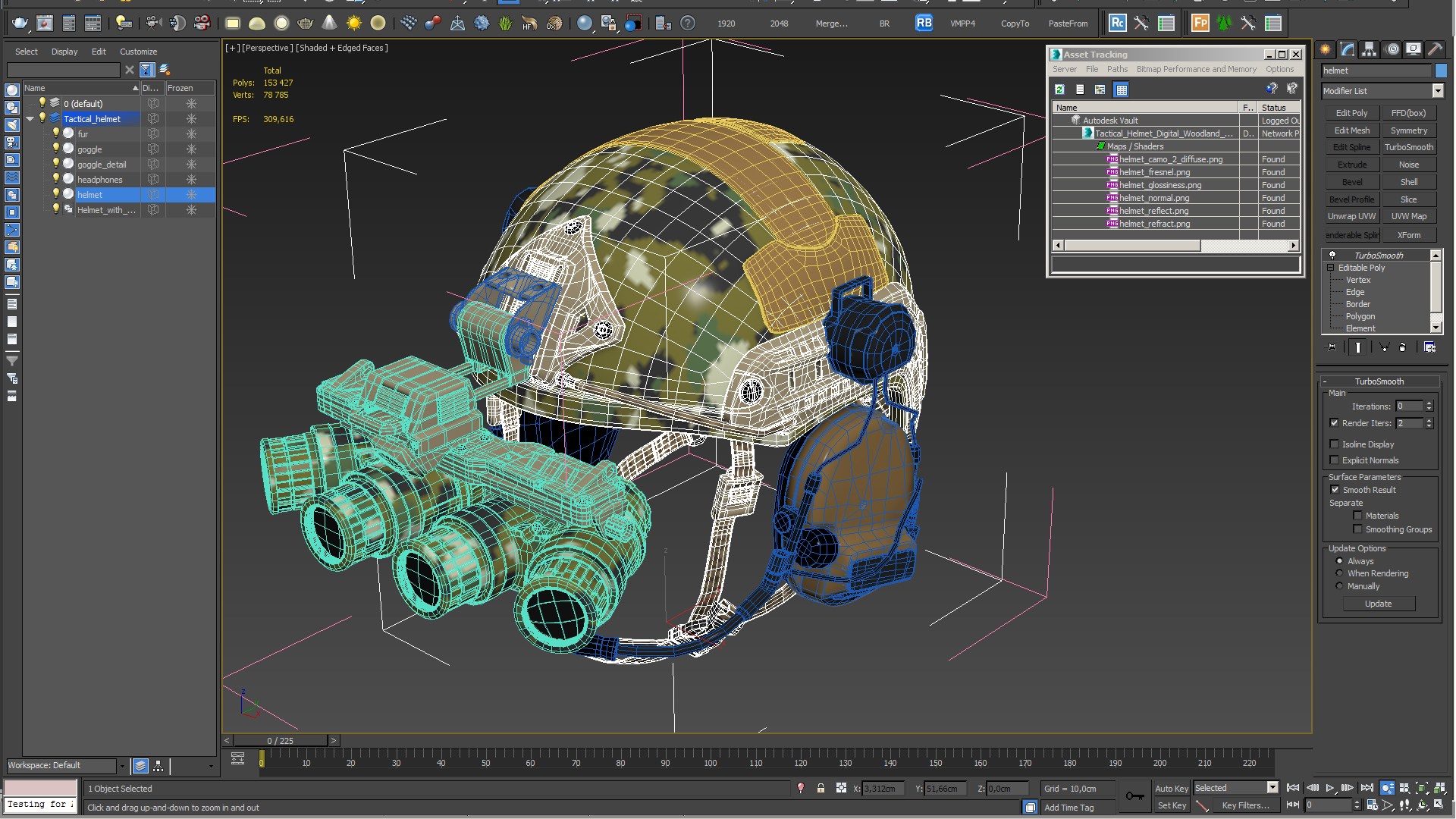Click Refresh icon in Asset Tracking
The width and height of the screenshot is (1456, 819).
click(x=1059, y=89)
